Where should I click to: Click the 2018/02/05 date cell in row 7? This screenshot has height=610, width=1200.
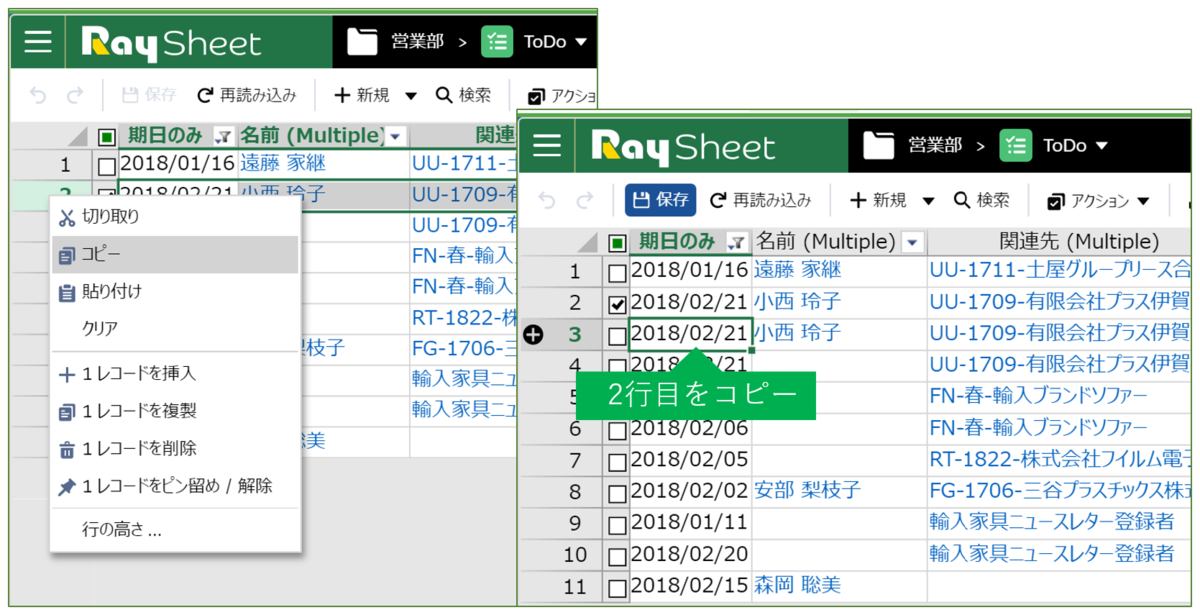[690, 460]
